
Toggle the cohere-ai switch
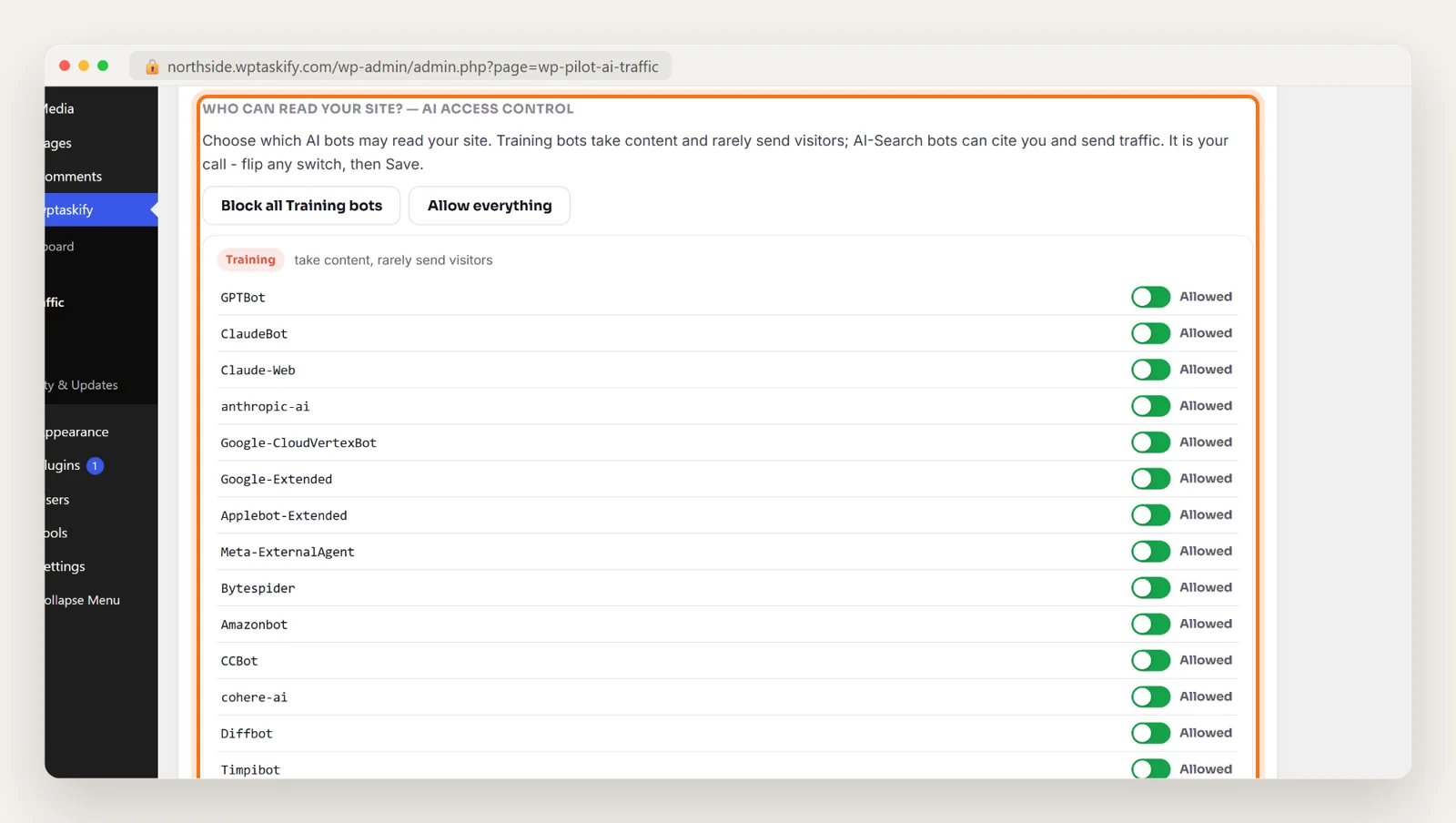pyautogui.click(x=1150, y=697)
